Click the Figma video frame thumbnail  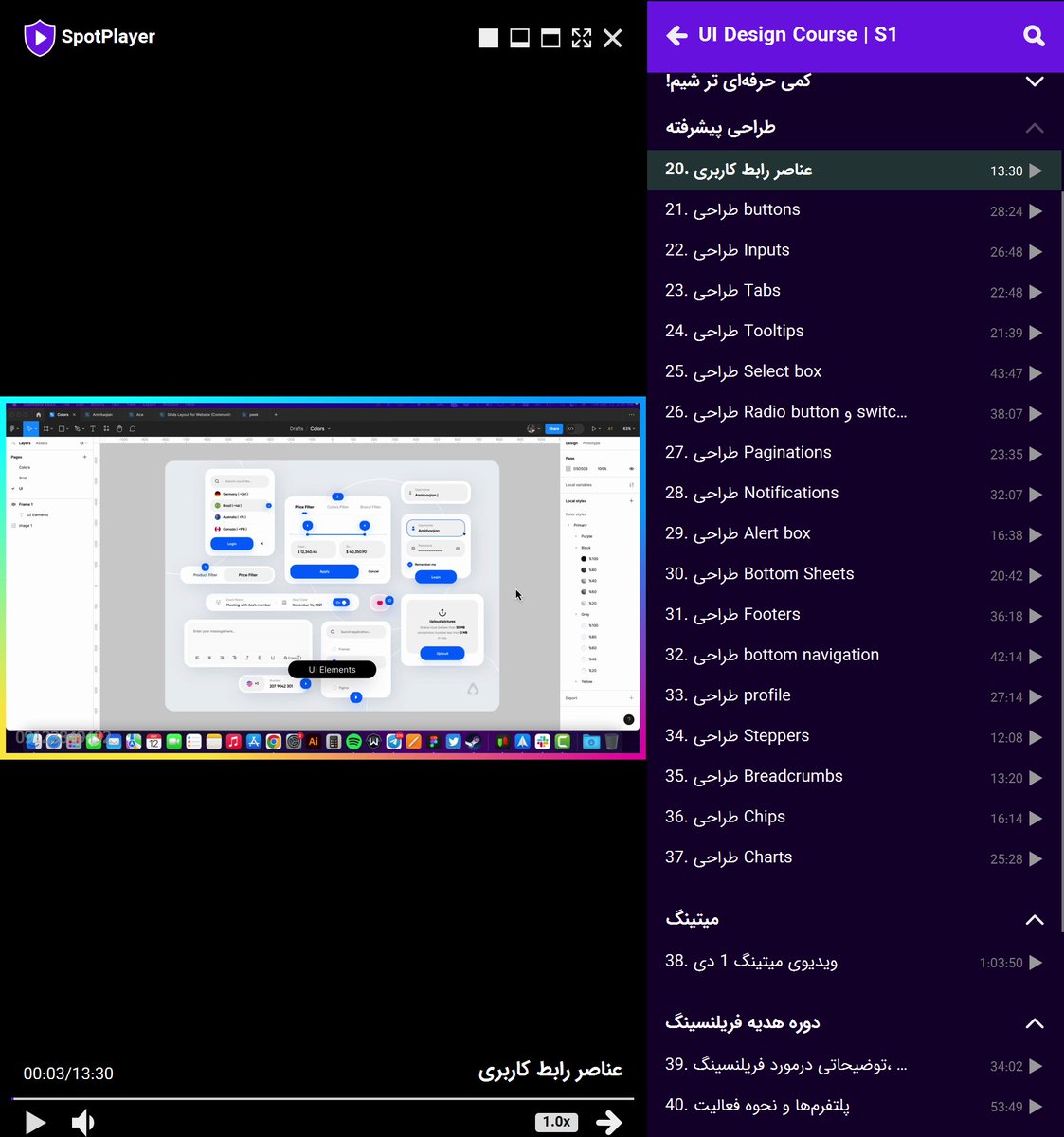323,578
